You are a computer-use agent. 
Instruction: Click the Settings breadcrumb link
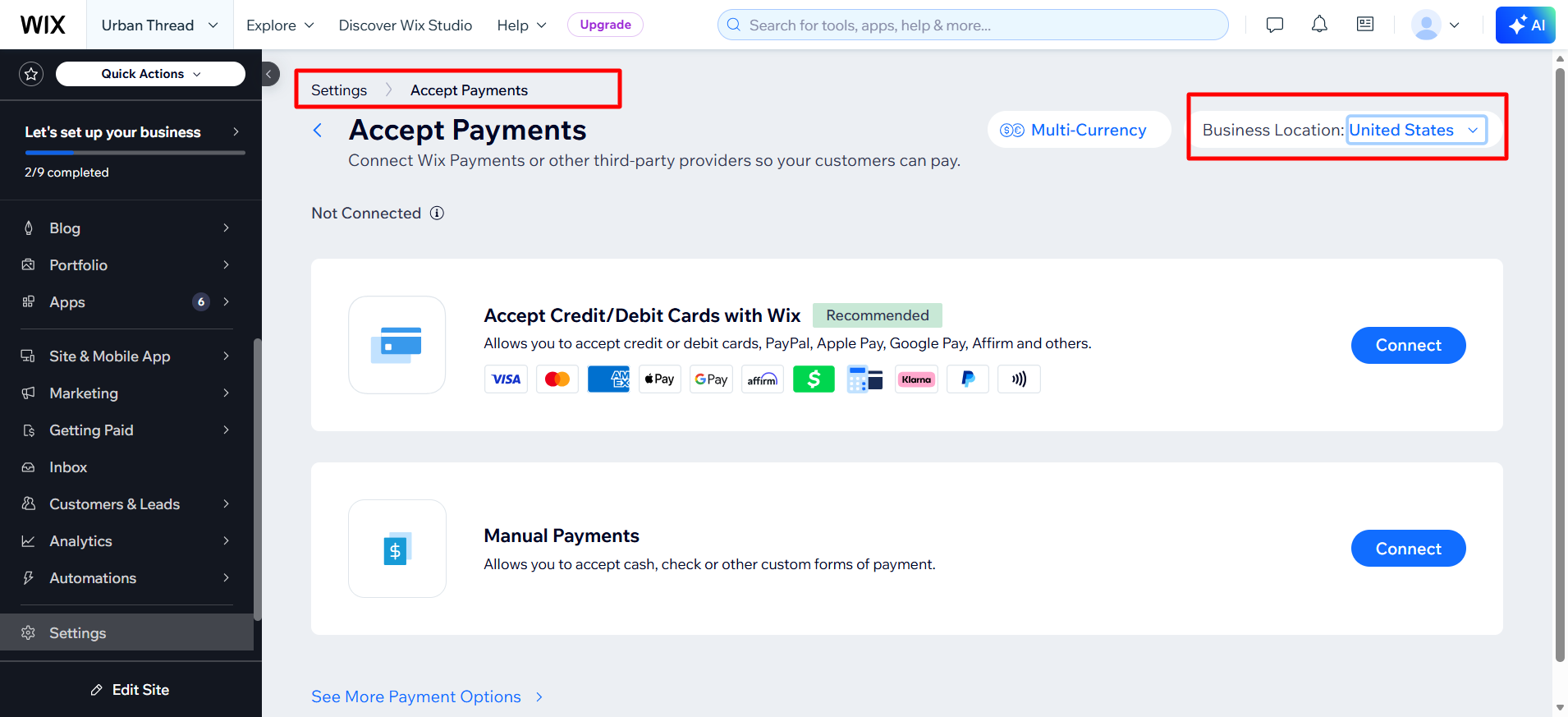[x=339, y=90]
